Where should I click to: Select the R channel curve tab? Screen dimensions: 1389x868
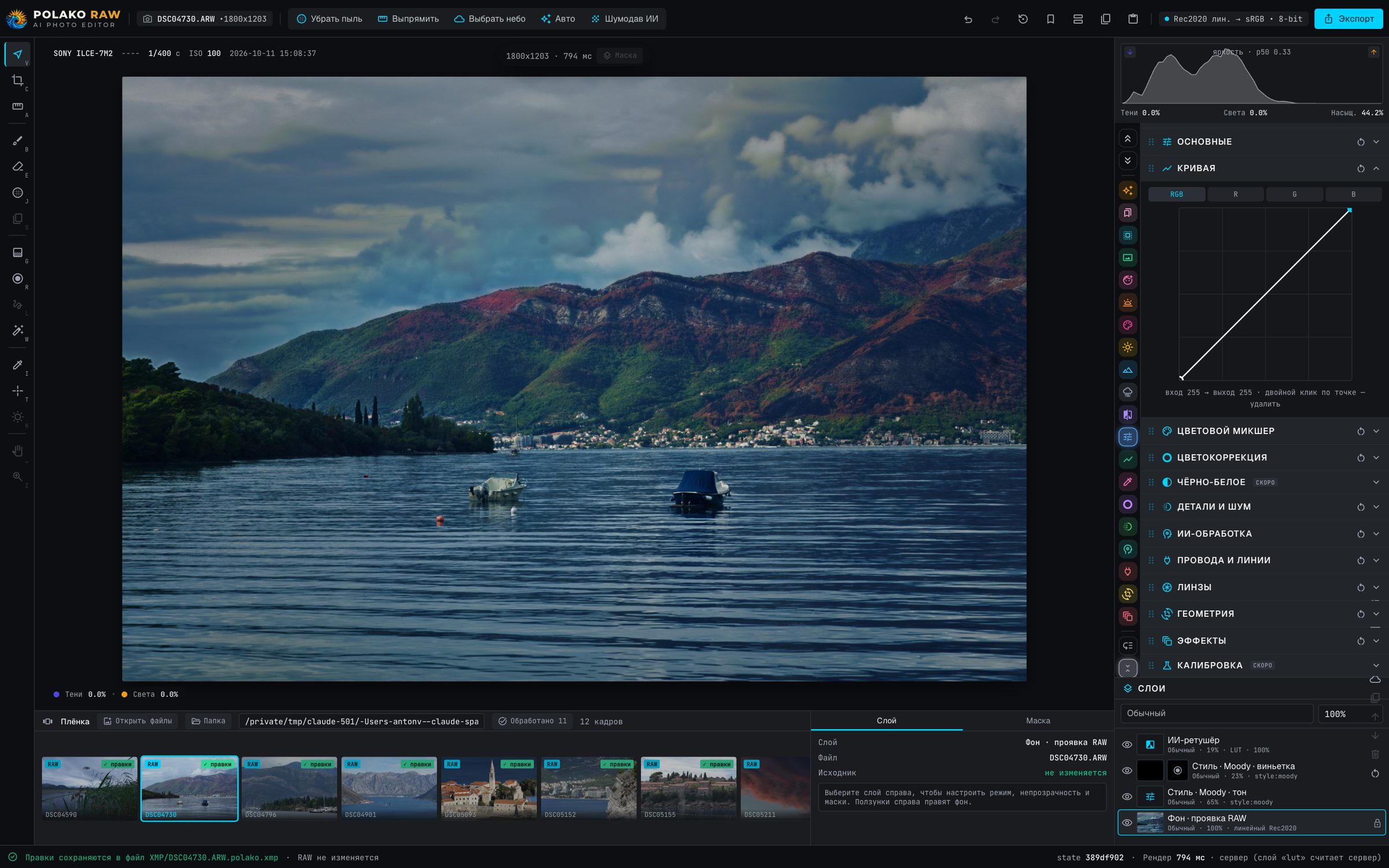tap(1235, 194)
